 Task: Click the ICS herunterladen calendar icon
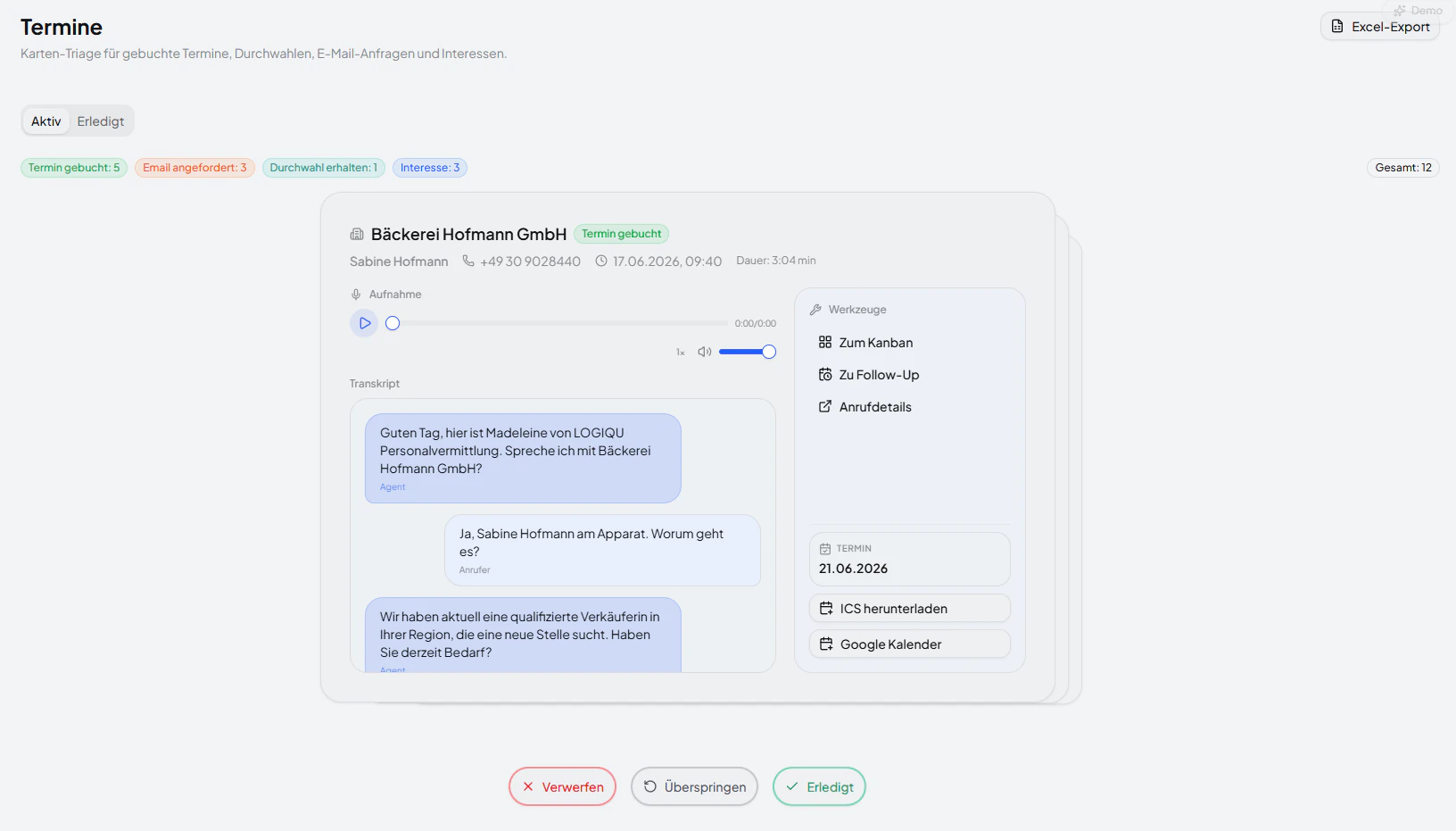pyautogui.click(x=826, y=608)
